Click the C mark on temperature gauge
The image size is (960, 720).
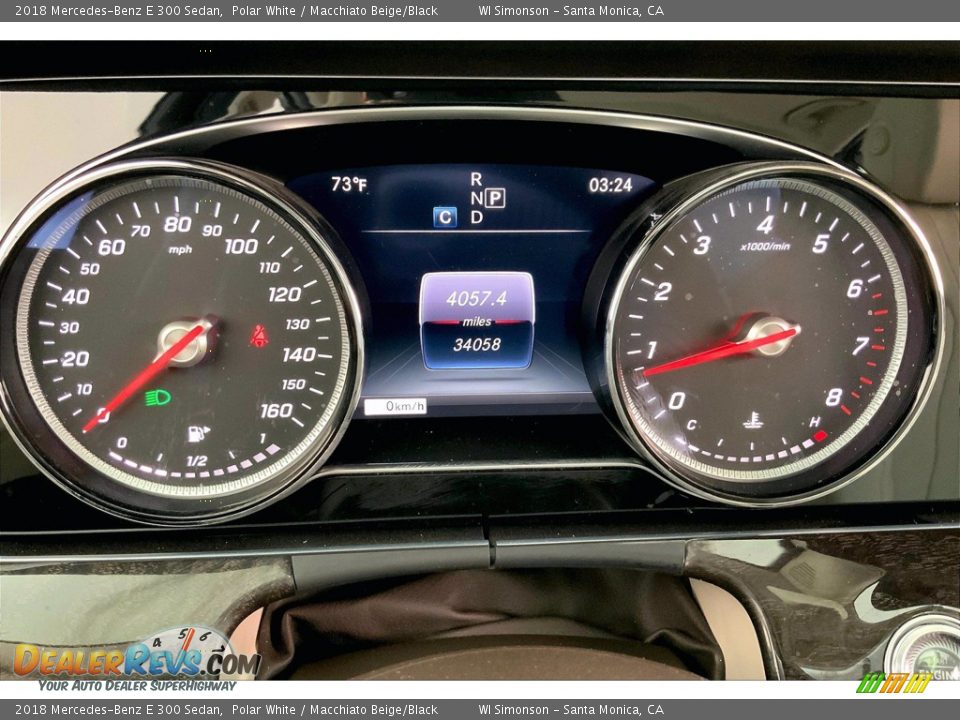coord(691,424)
